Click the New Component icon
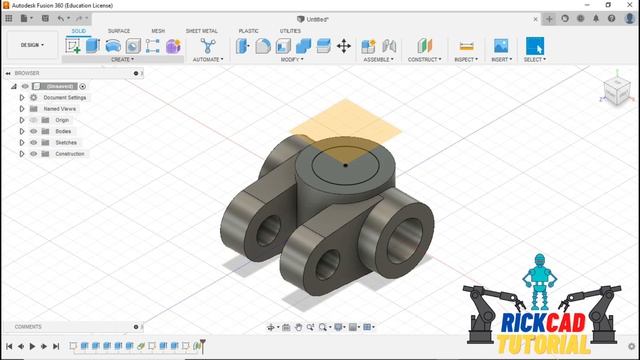Screen dimensions: 640x360 368,46
